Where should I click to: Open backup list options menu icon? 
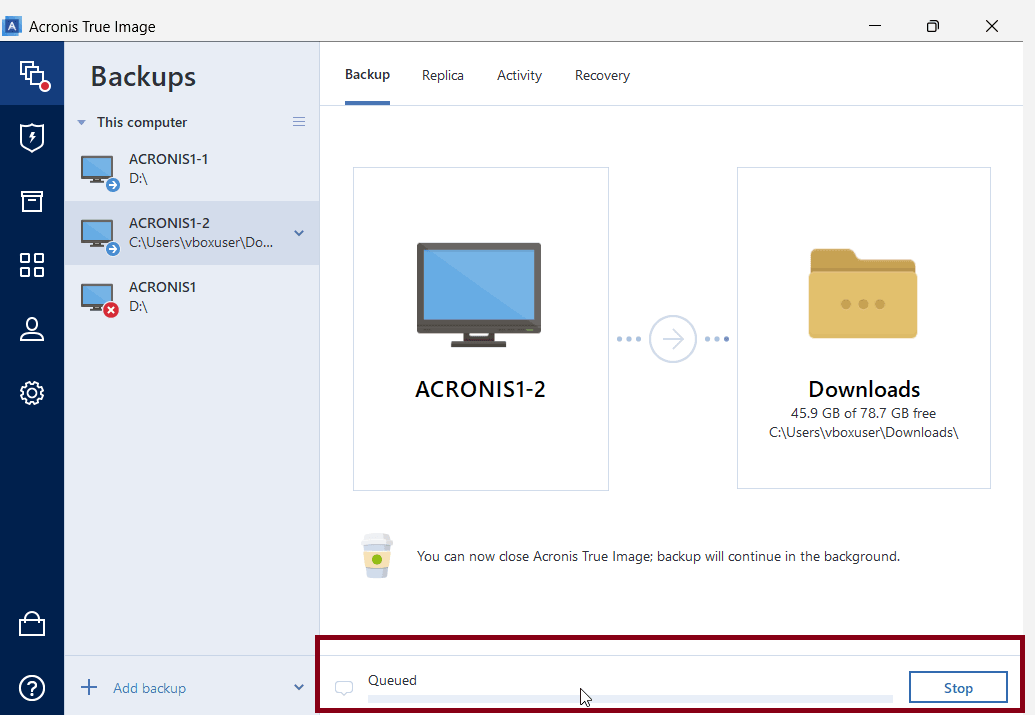(299, 121)
